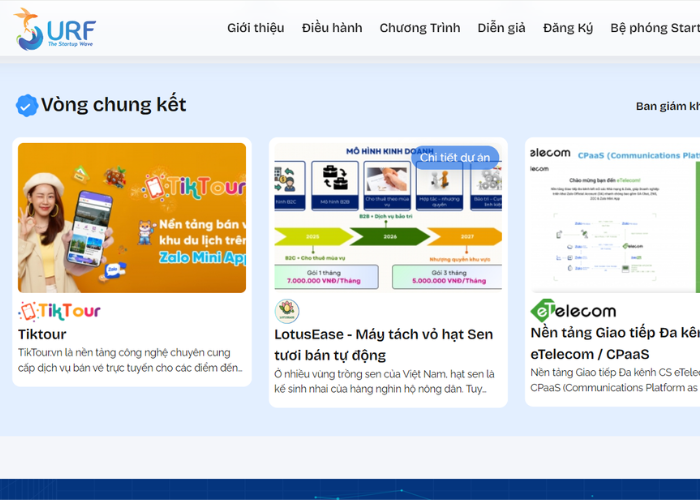
Task: Click the blue verified badge beside Vòng chung kết
Action: (27, 105)
